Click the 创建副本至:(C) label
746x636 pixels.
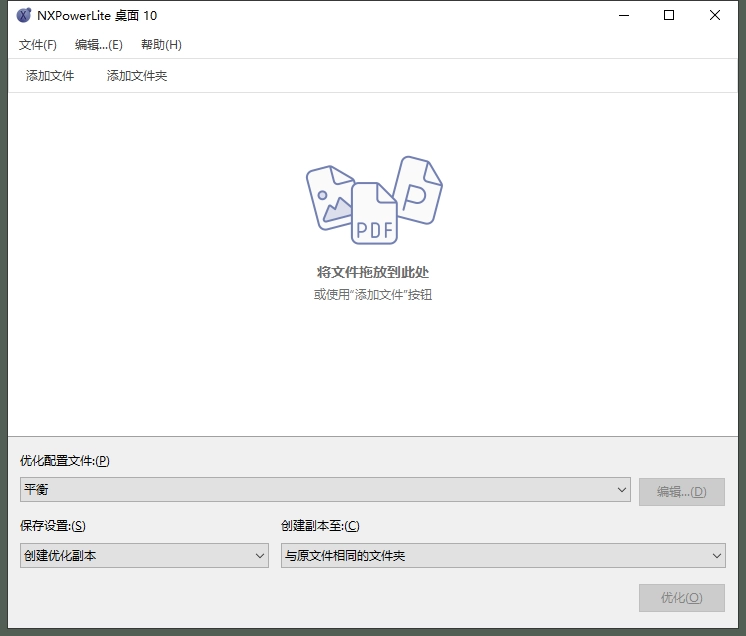tap(320, 526)
